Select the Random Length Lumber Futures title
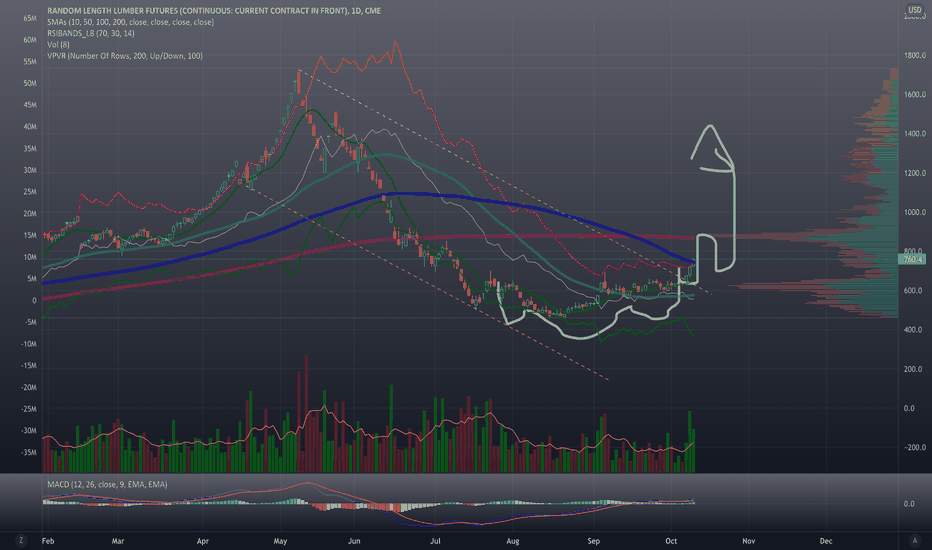The height and width of the screenshot is (550, 932). (x=214, y=11)
